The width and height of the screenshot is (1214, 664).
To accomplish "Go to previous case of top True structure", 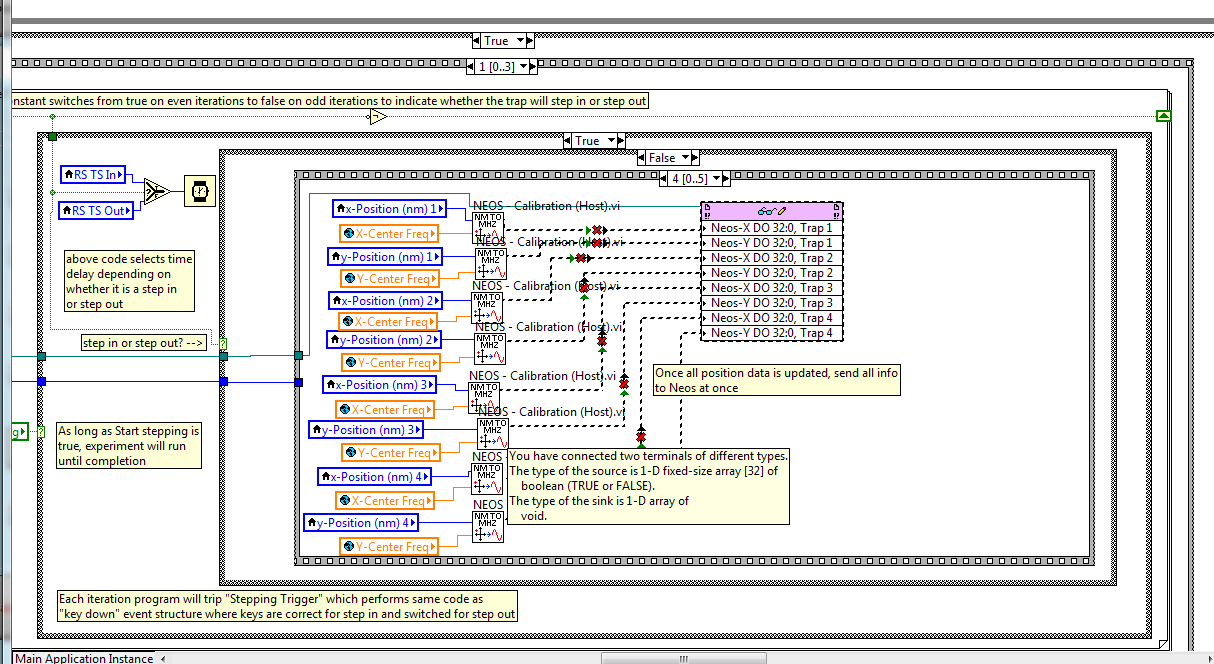I will tap(477, 41).
